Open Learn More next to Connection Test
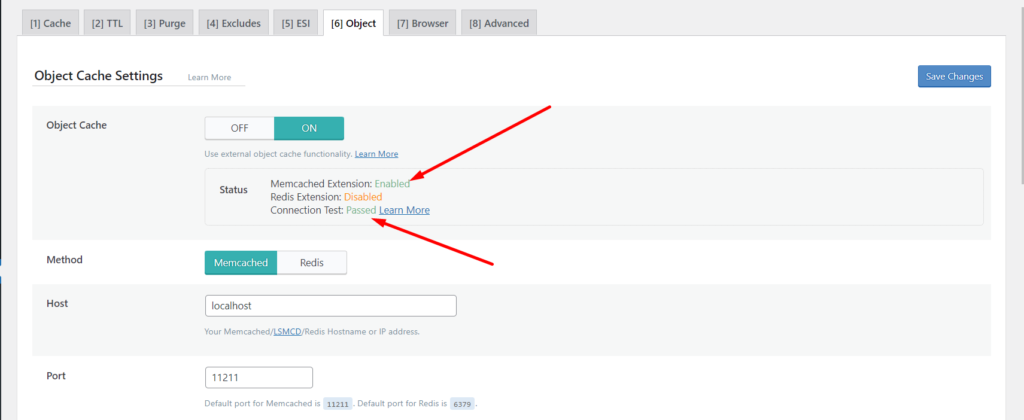 coord(404,210)
